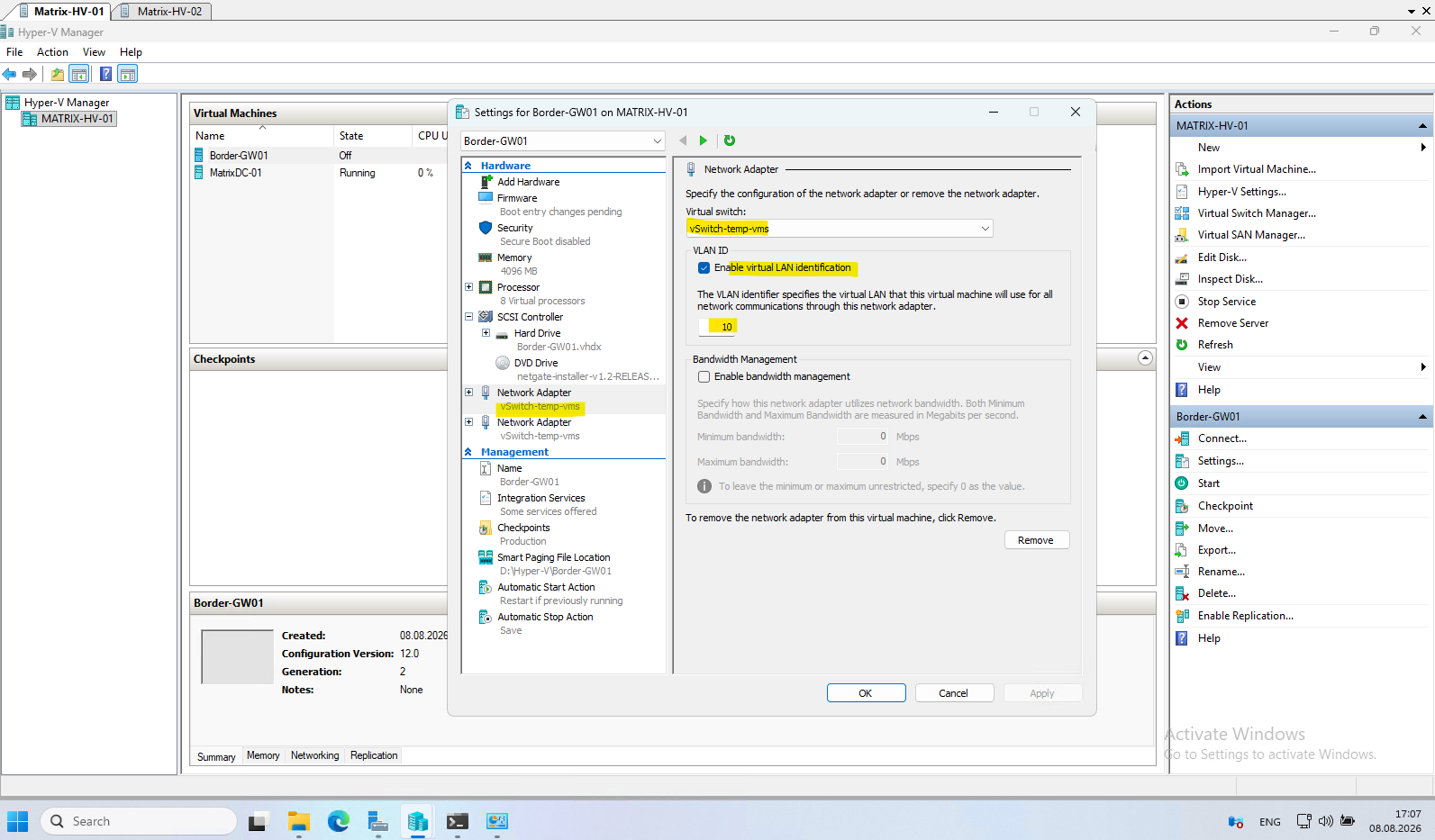Collapse the SCSI Controller node
1435x840 pixels.
pos(468,317)
